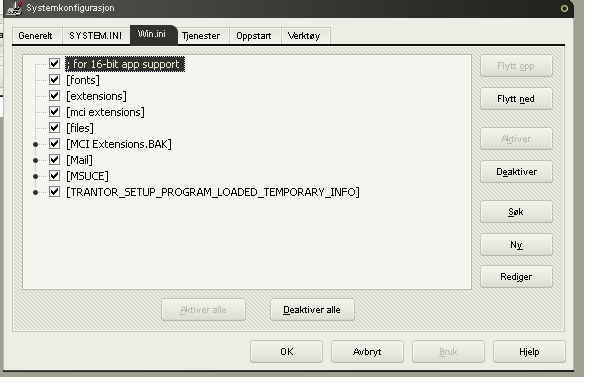Expand the [MSUCE] tree node

coord(35,176)
